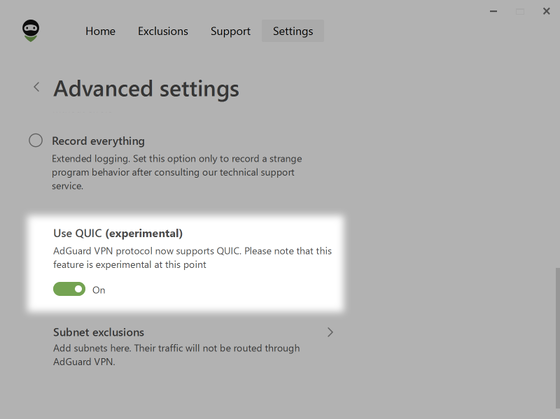Select the Settings tab

pyautogui.click(x=293, y=31)
